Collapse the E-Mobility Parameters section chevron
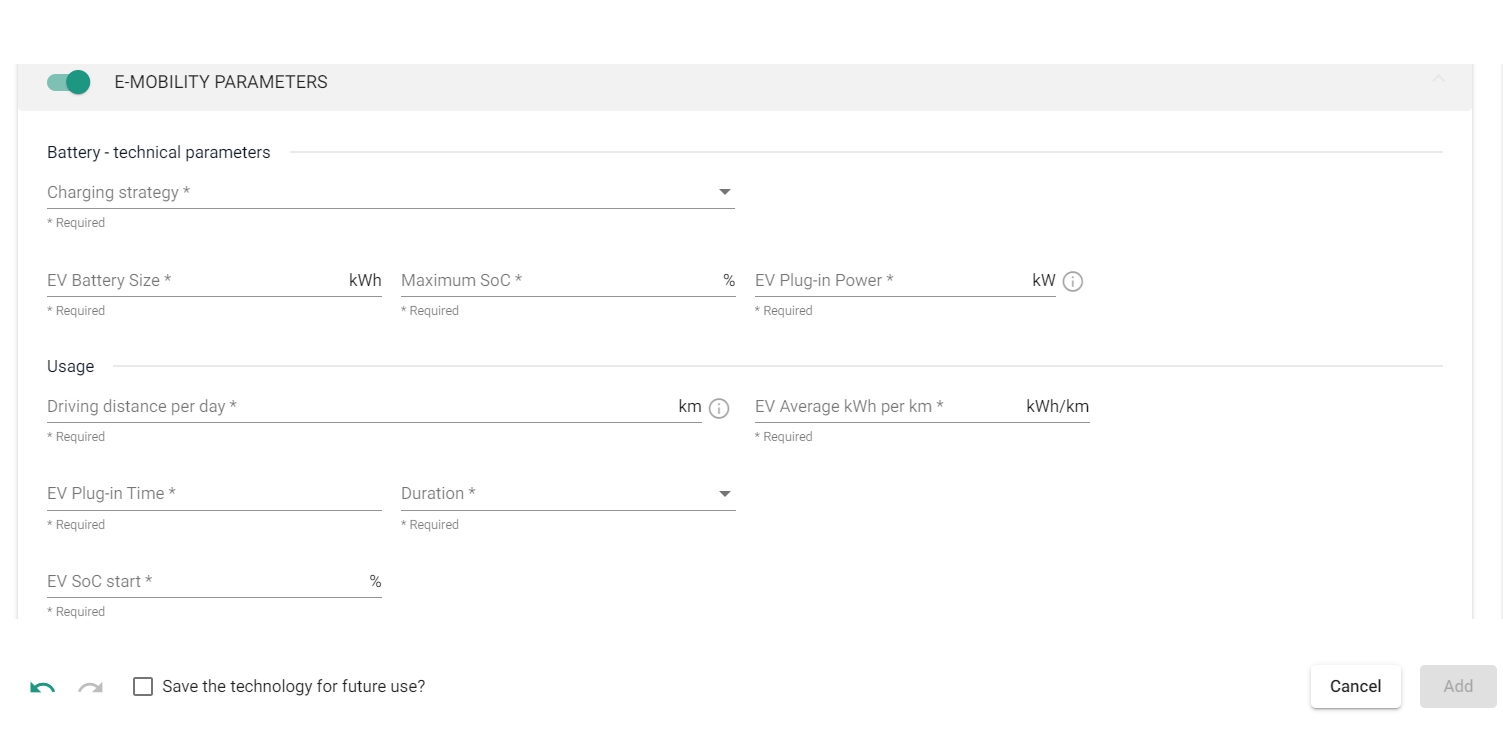 1438,79
